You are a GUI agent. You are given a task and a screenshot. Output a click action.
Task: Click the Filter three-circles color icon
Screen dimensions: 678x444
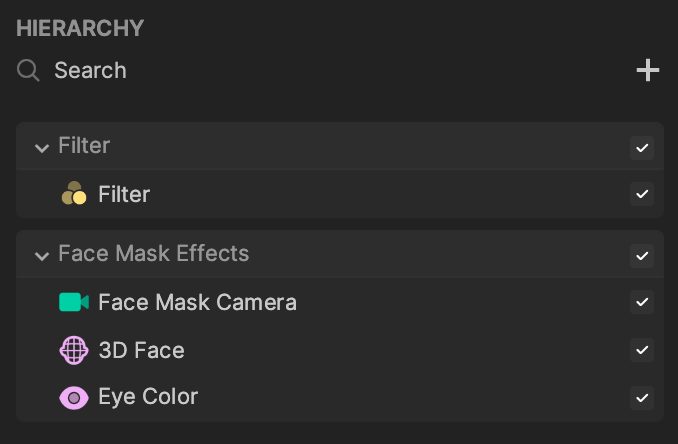click(74, 193)
